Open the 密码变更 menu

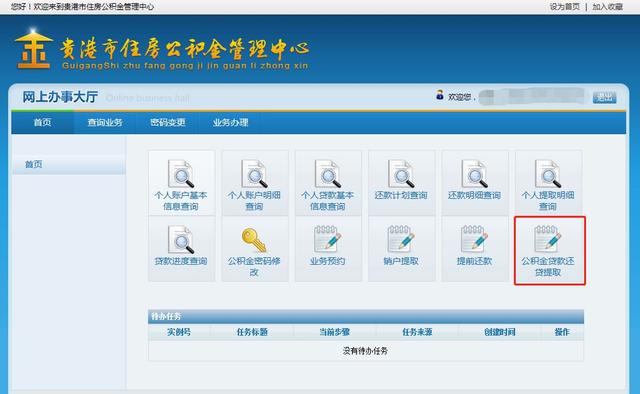168,122
